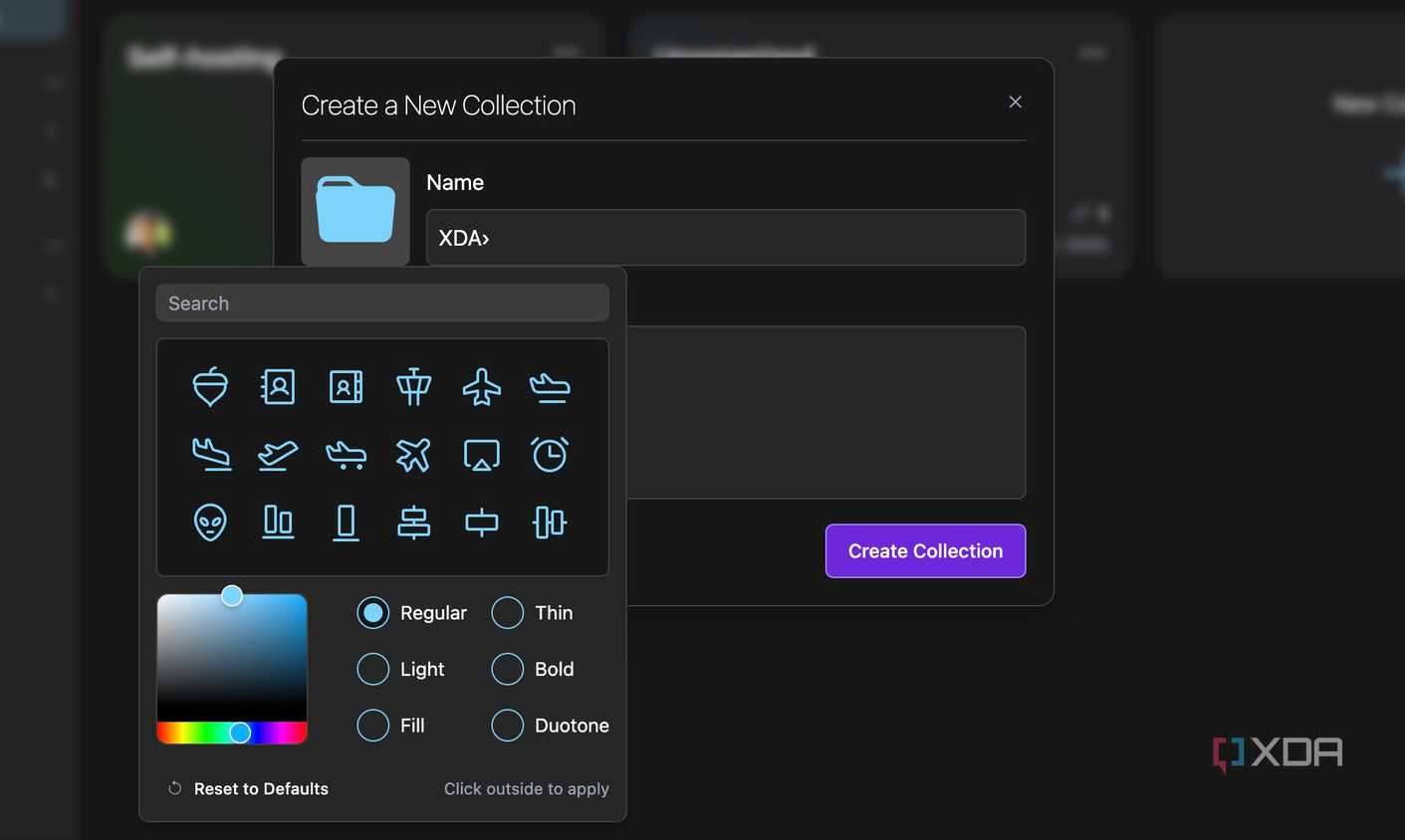Pick the airplane landing icon
The height and width of the screenshot is (840, 1405).
[210, 455]
